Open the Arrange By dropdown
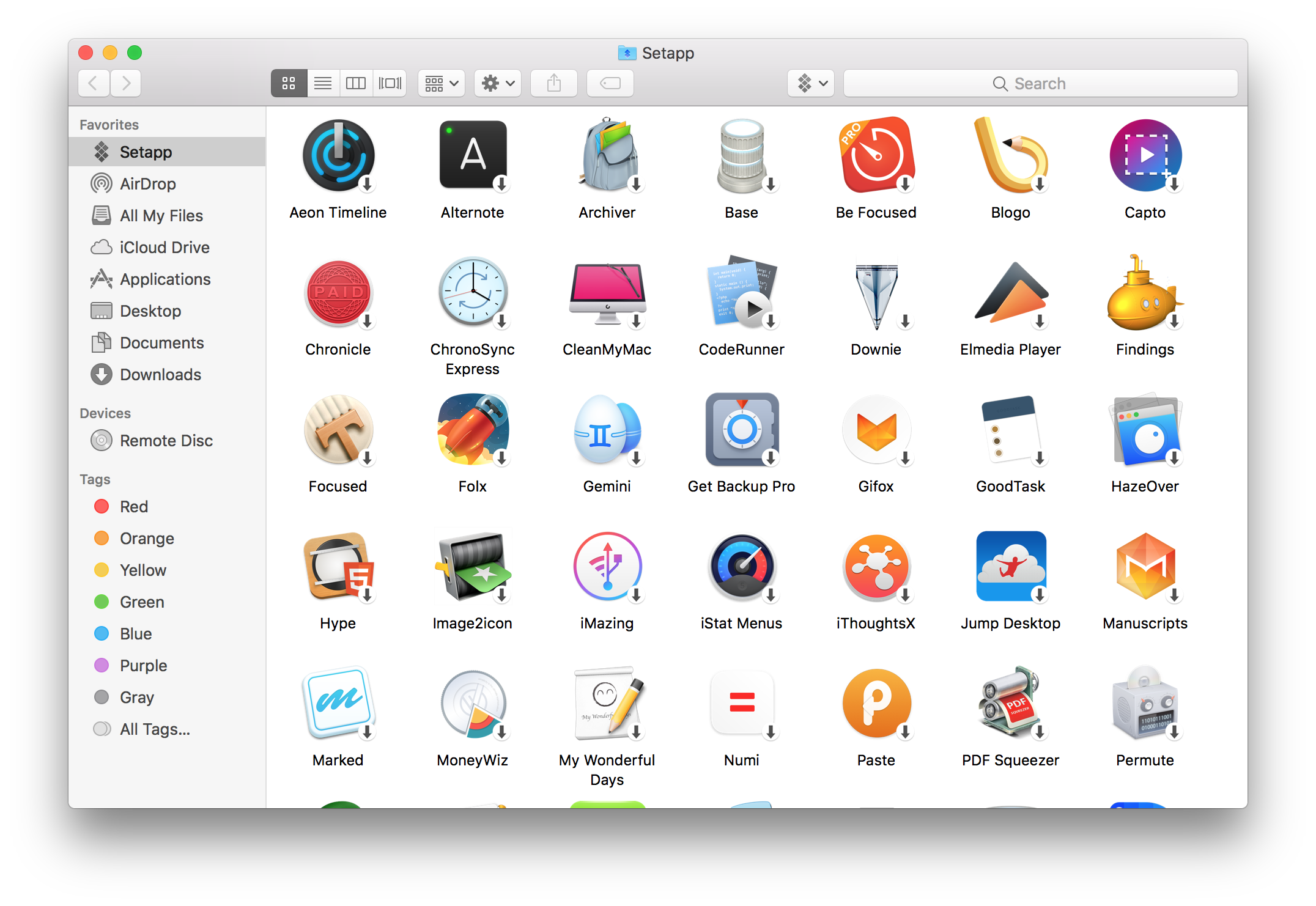 pos(440,83)
